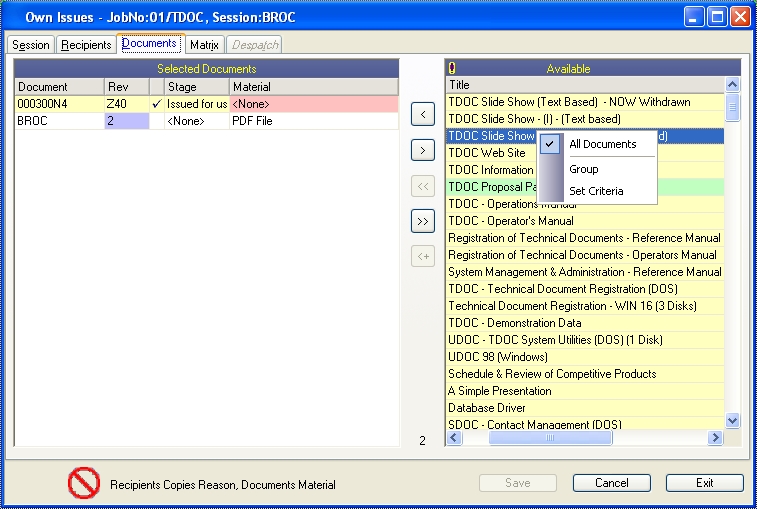The image size is (757, 509).
Task: Close the Own Issues window
Action: click(x=740, y=17)
